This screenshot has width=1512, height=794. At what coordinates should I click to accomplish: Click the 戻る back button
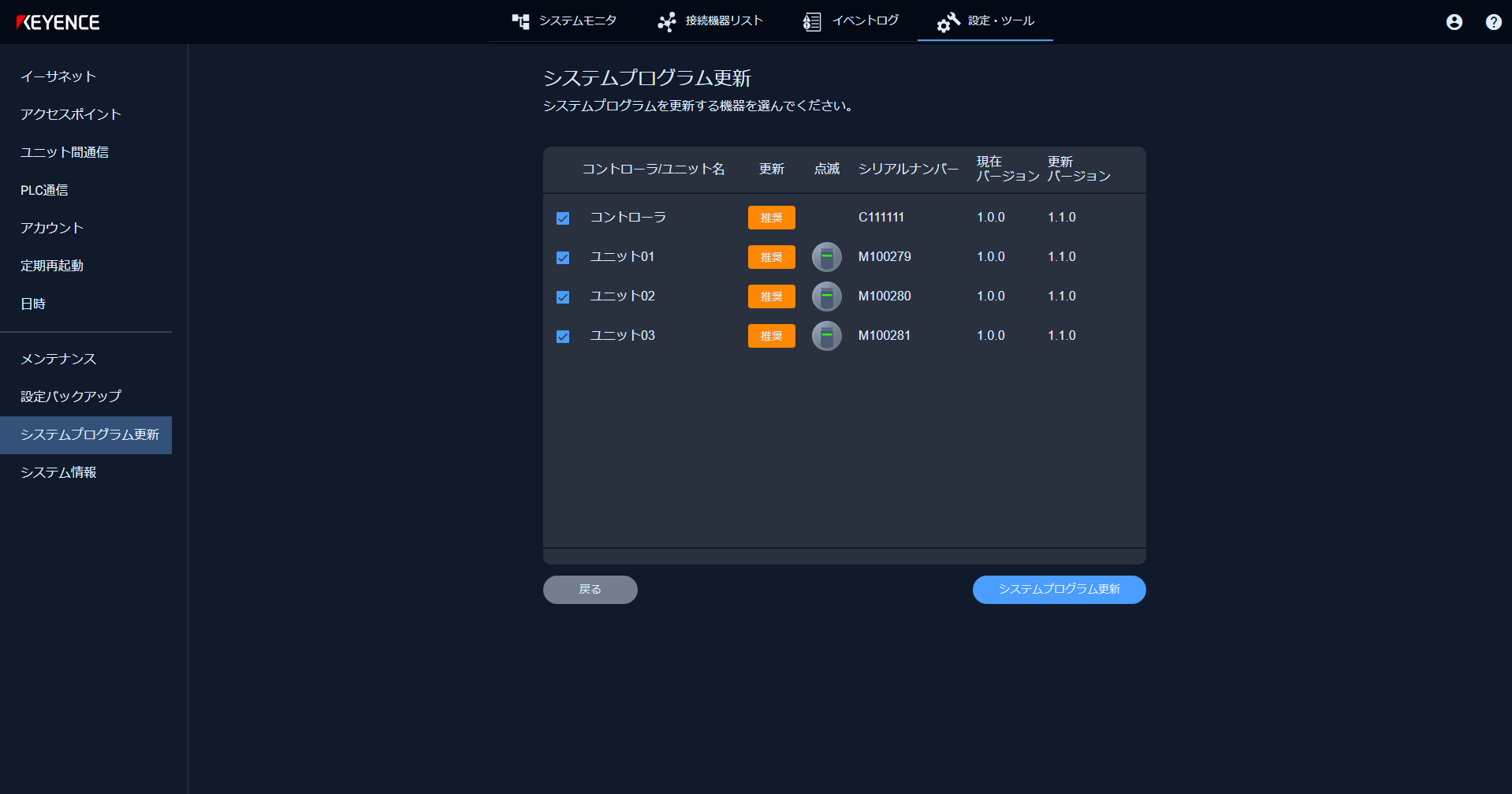tap(590, 589)
